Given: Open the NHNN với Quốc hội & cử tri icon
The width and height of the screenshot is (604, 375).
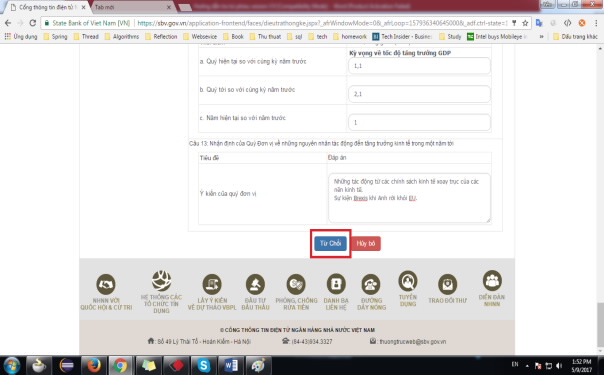Looking at the screenshot, I should tap(106, 284).
